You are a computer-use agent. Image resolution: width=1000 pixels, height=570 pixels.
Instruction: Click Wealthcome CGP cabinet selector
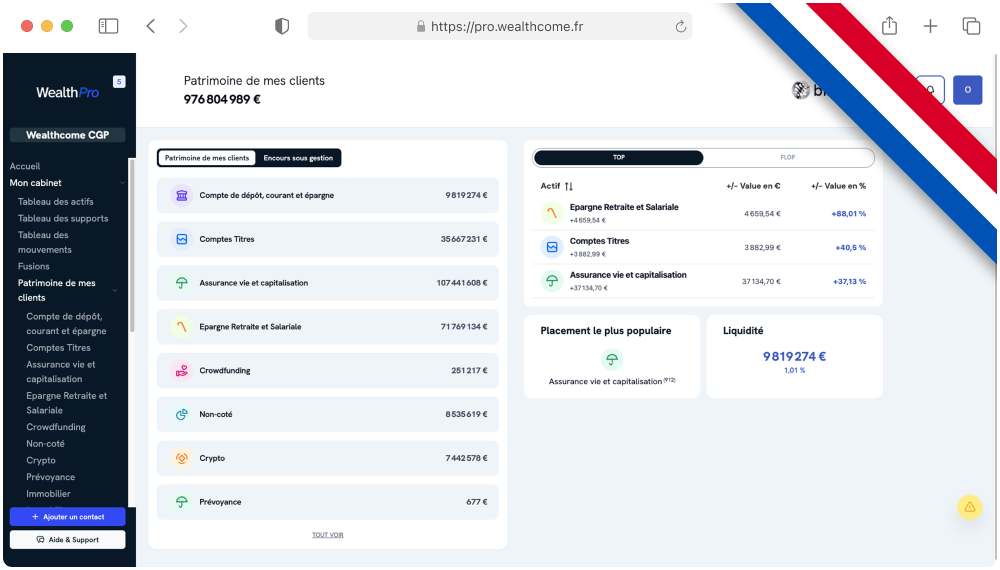[x=68, y=135]
